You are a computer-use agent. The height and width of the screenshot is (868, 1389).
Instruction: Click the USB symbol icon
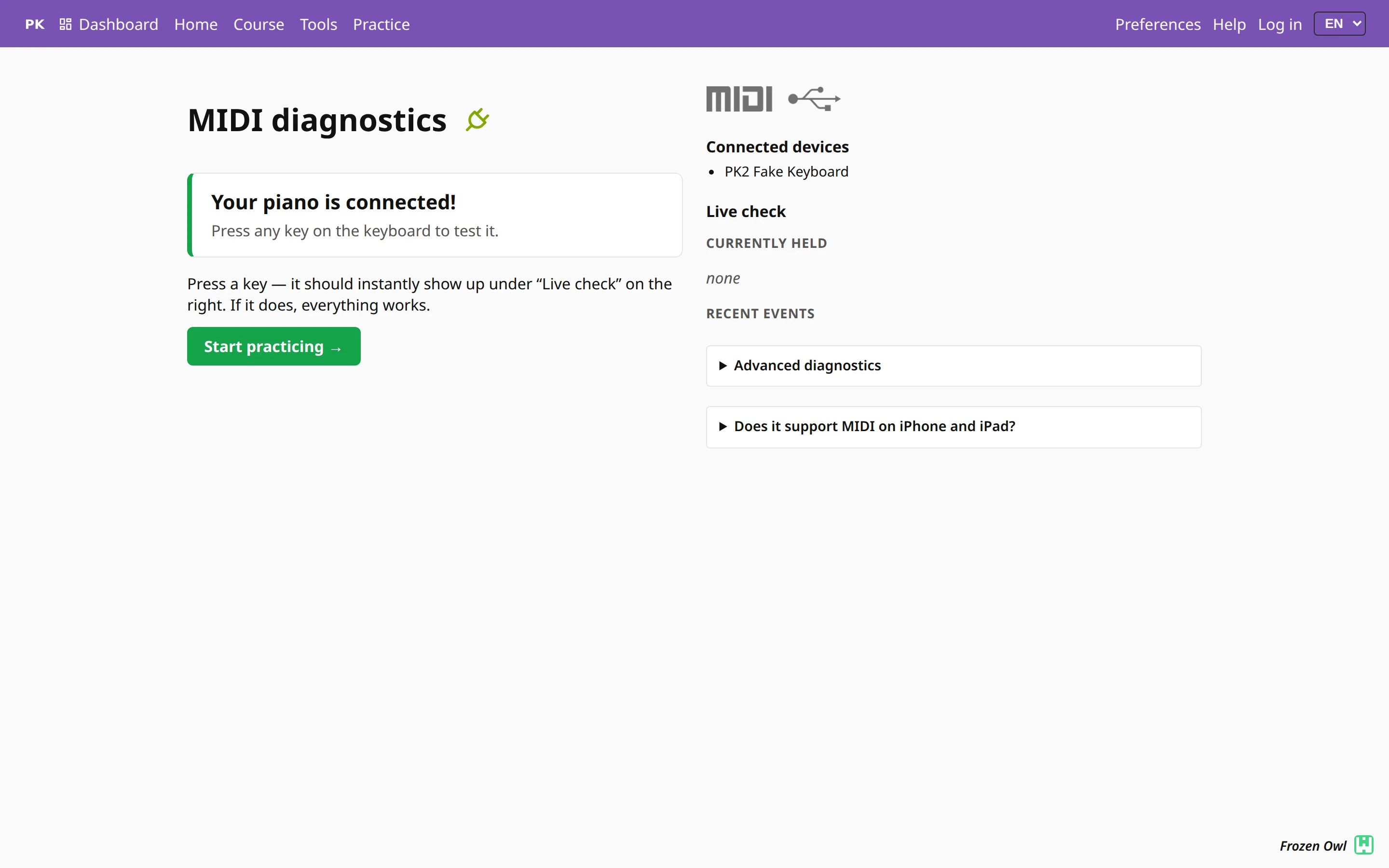pyautogui.click(x=814, y=99)
